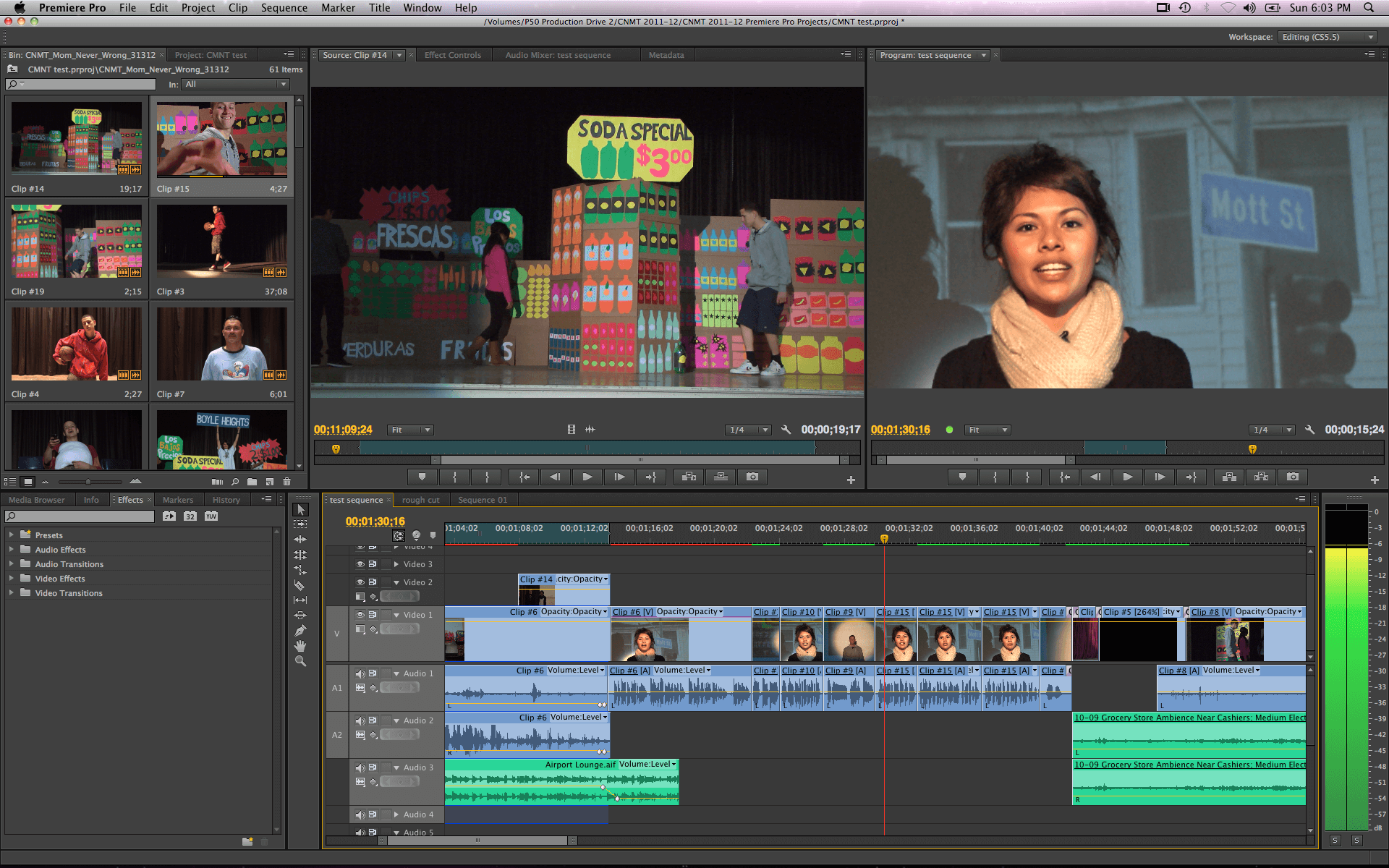Toggle sync lock on the Video 3 track
The height and width of the screenshot is (868, 1389).
(x=373, y=564)
